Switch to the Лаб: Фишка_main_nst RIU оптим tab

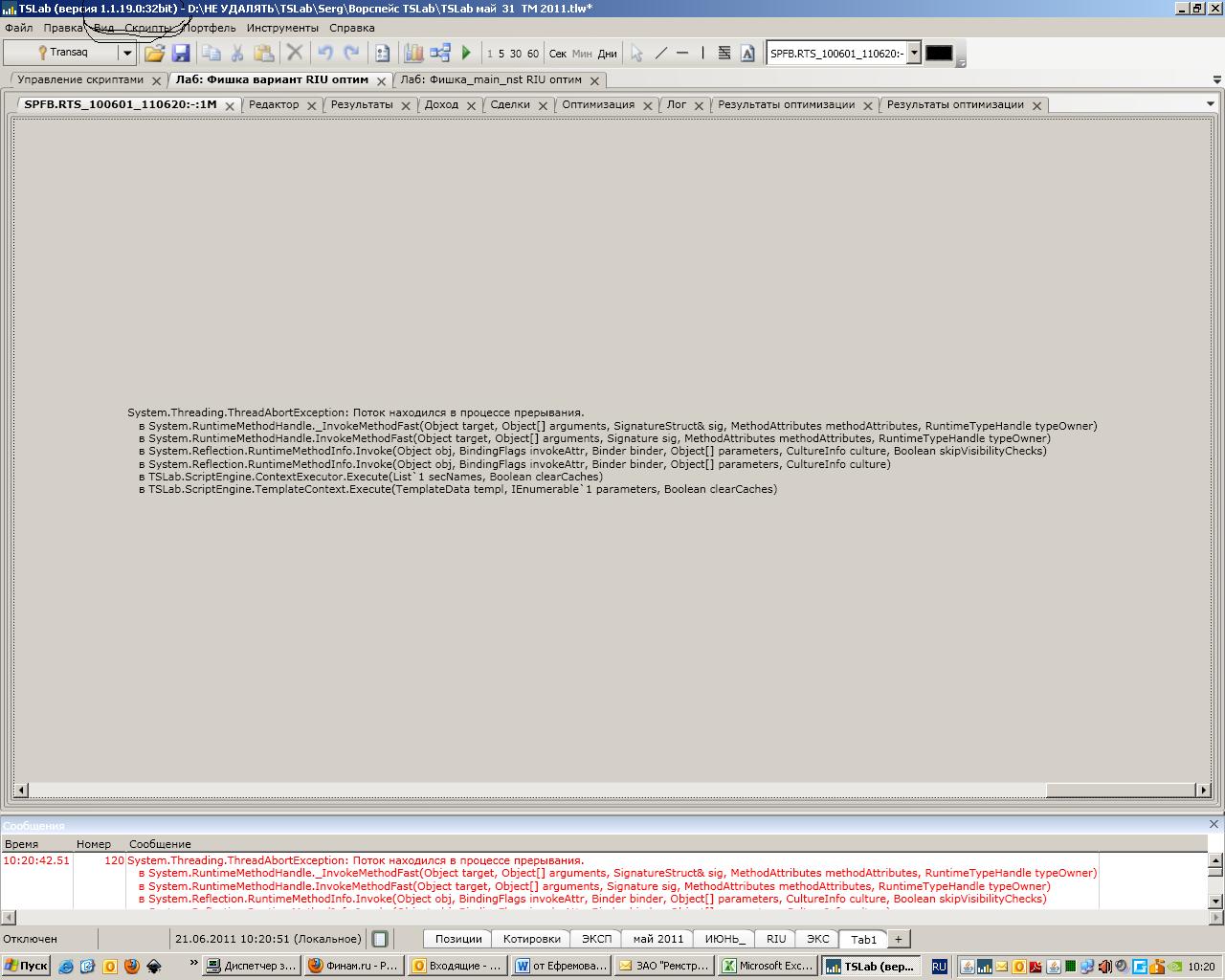click(491, 79)
